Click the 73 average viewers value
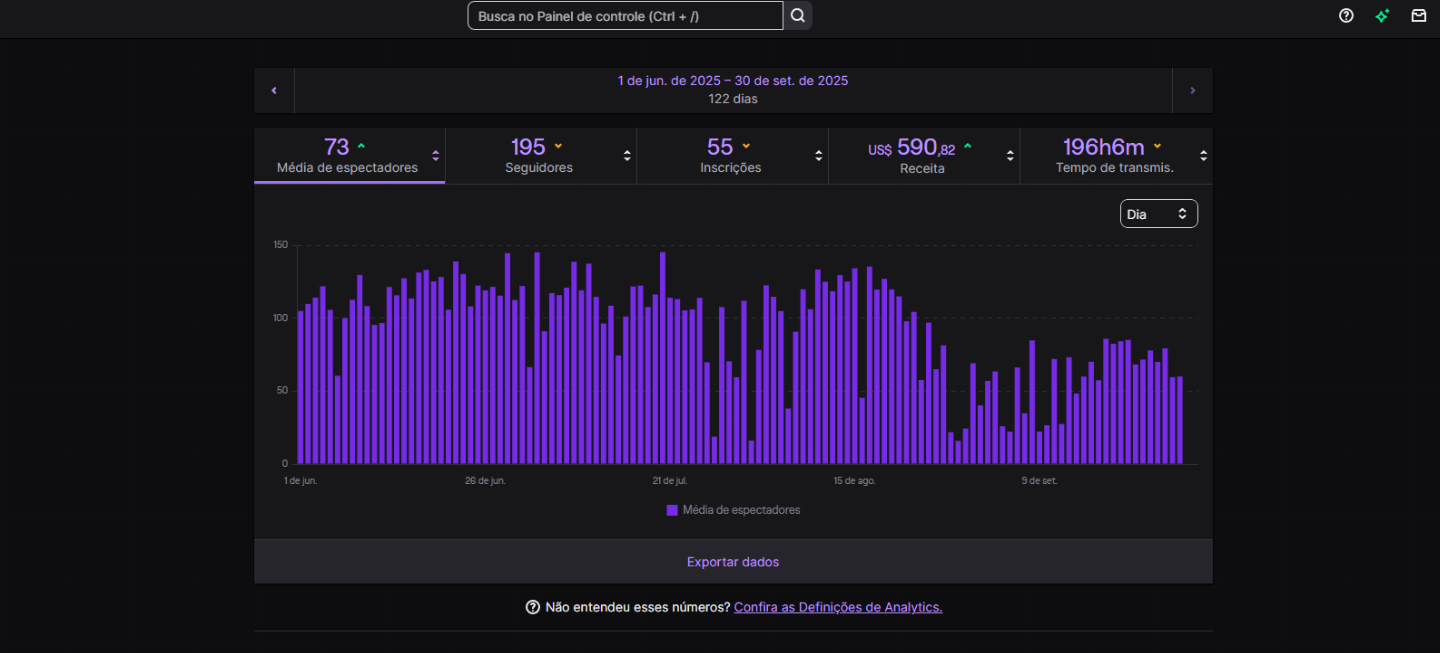This screenshot has height=653, width=1440. 336,147
